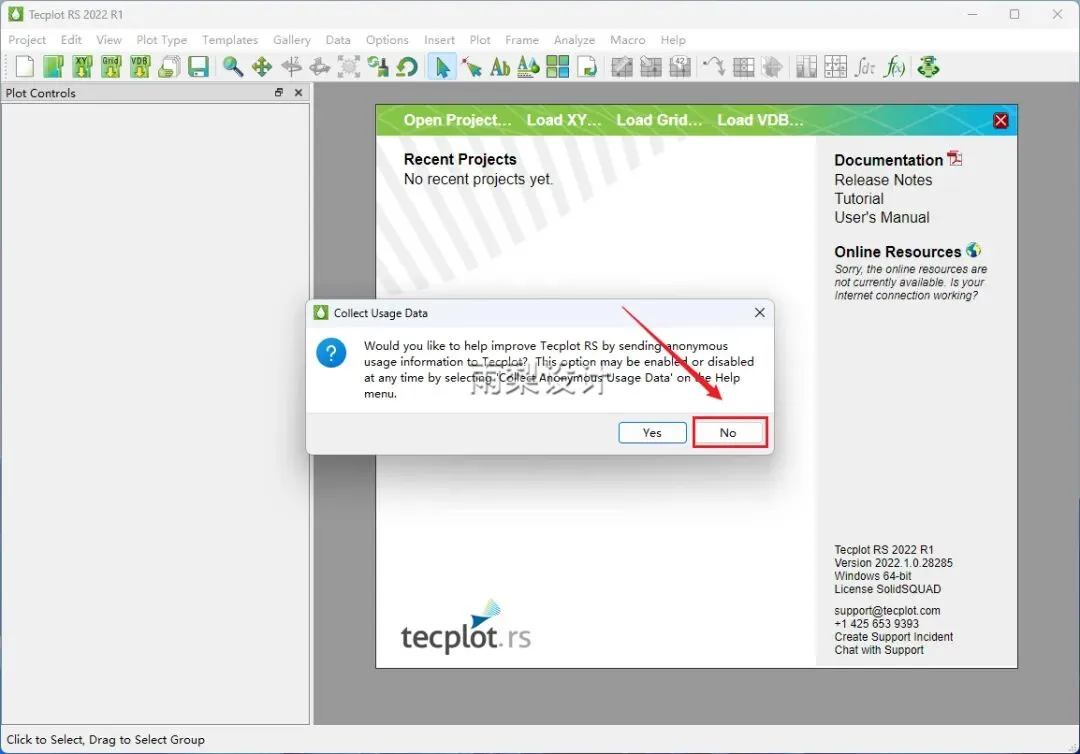
Task: Float the Plot Controls panel
Action: [x=279, y=92]
